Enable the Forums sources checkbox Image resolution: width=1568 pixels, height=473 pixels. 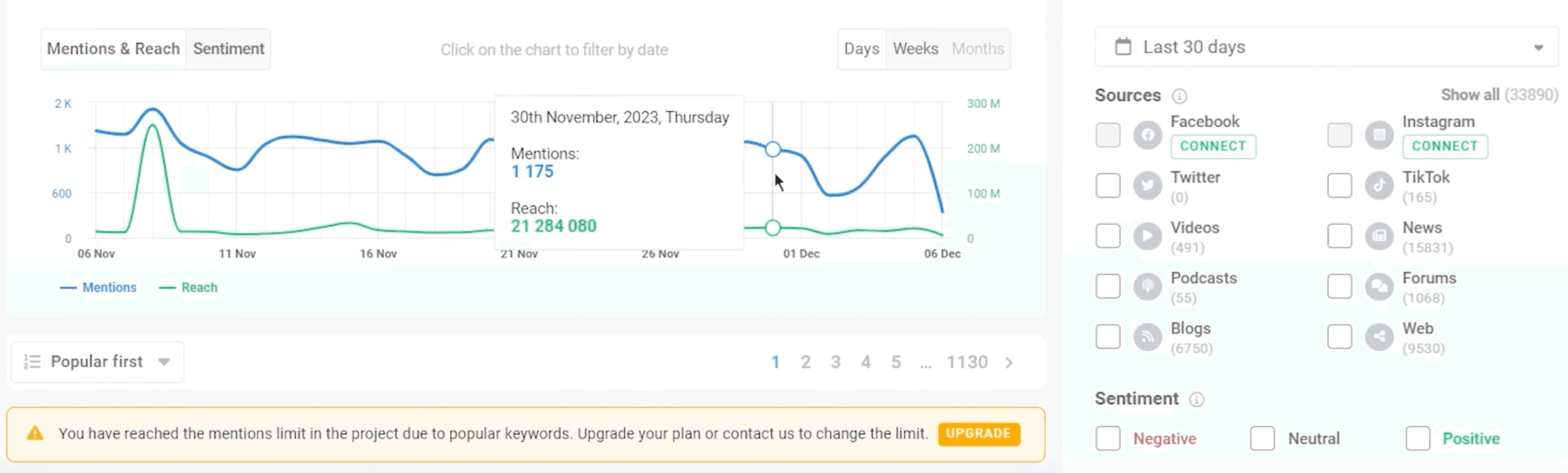click(1339, 286)
